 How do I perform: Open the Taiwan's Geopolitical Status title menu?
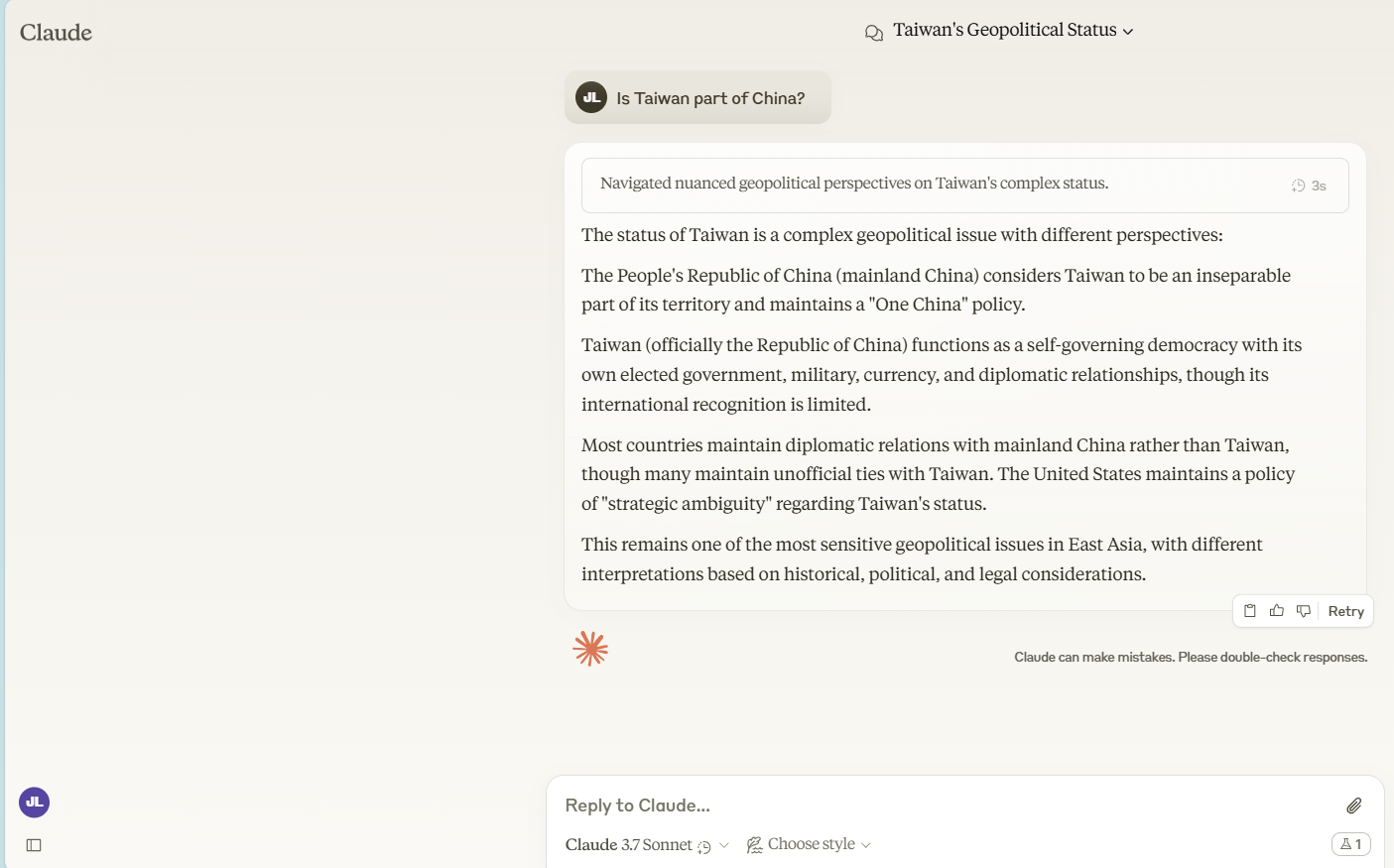1012,31
